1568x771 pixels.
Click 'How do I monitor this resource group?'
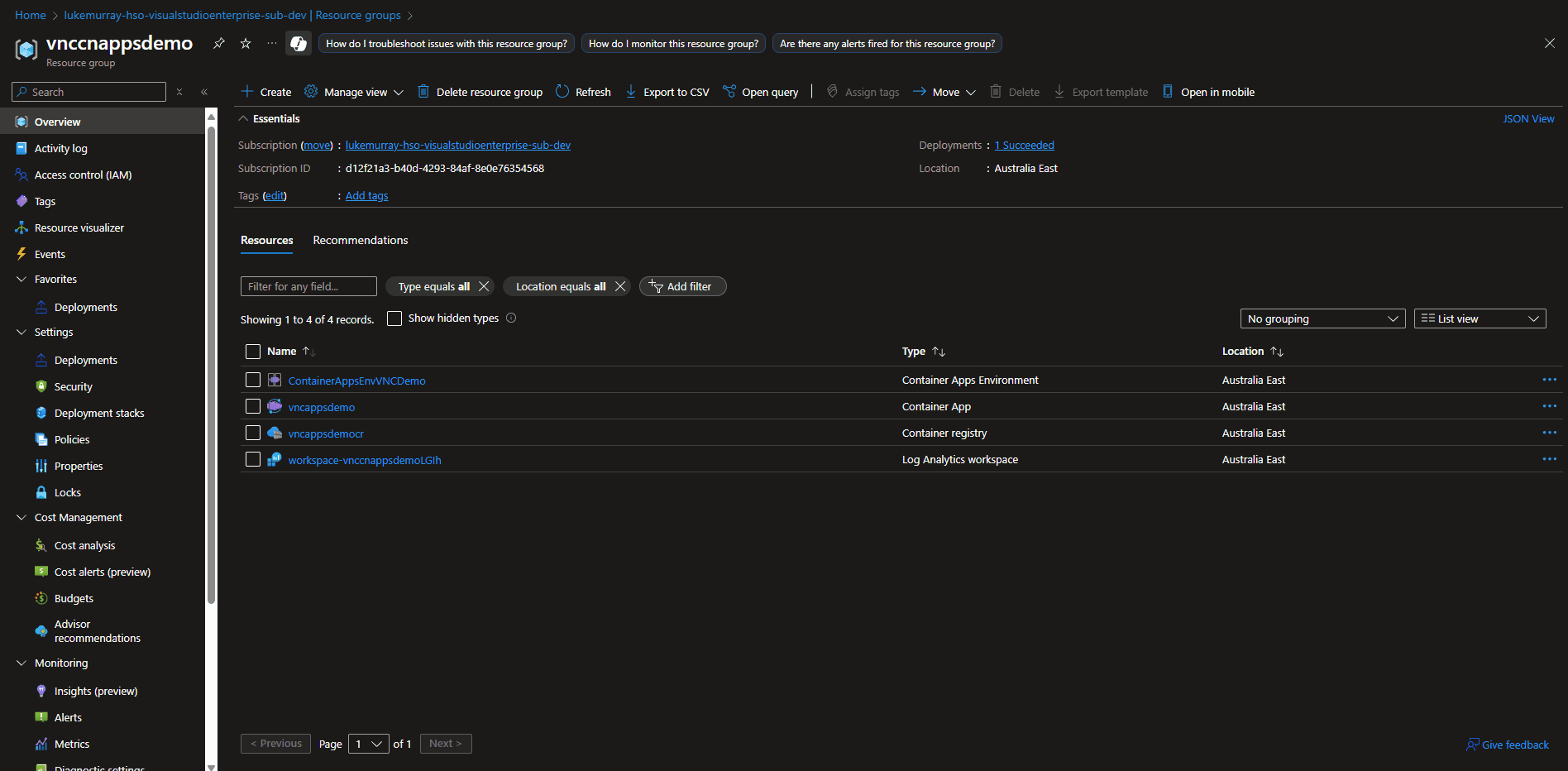(673, 43)
